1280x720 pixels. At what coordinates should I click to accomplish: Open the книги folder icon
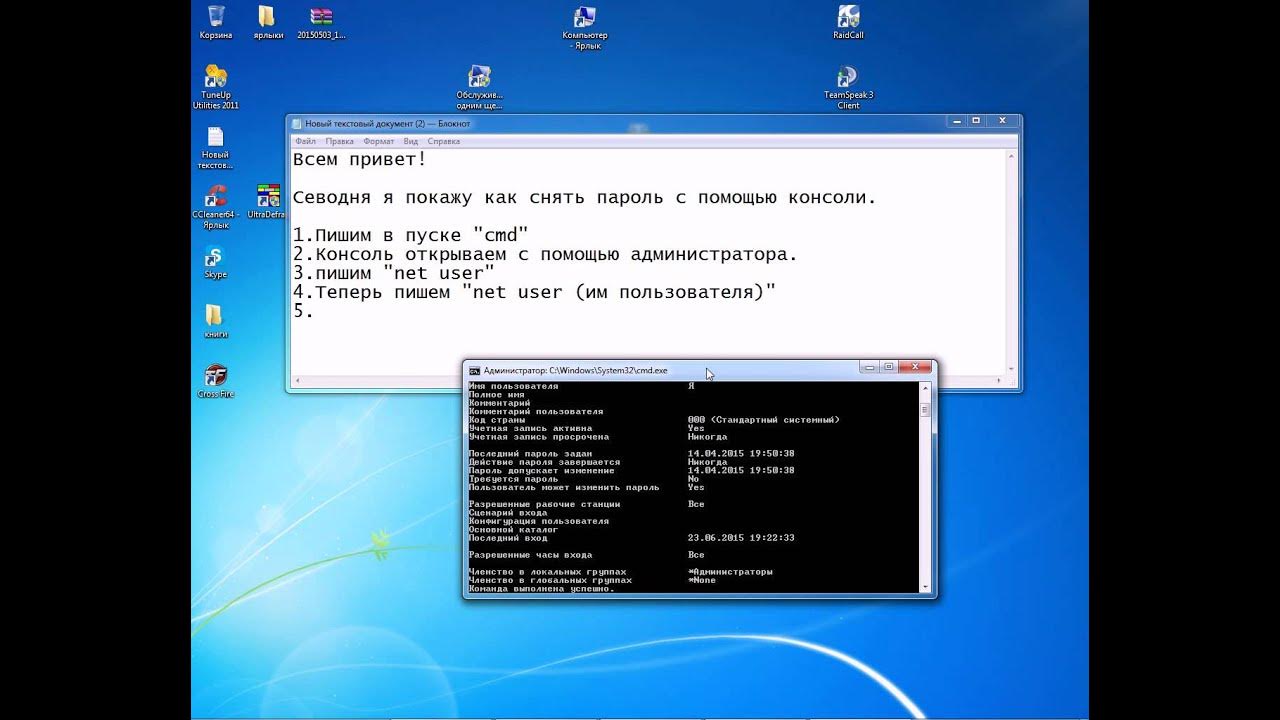pyautogui.click(x=215, y=322)
